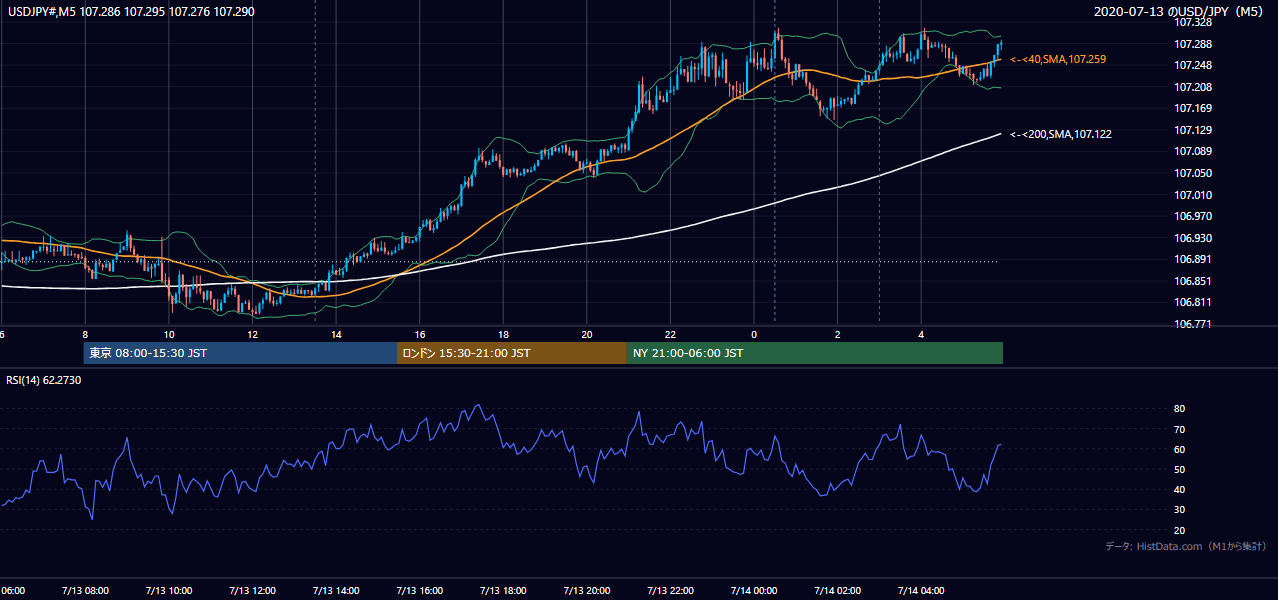
Task: Click price scale value 106.970
Action: coord(1193,216)
